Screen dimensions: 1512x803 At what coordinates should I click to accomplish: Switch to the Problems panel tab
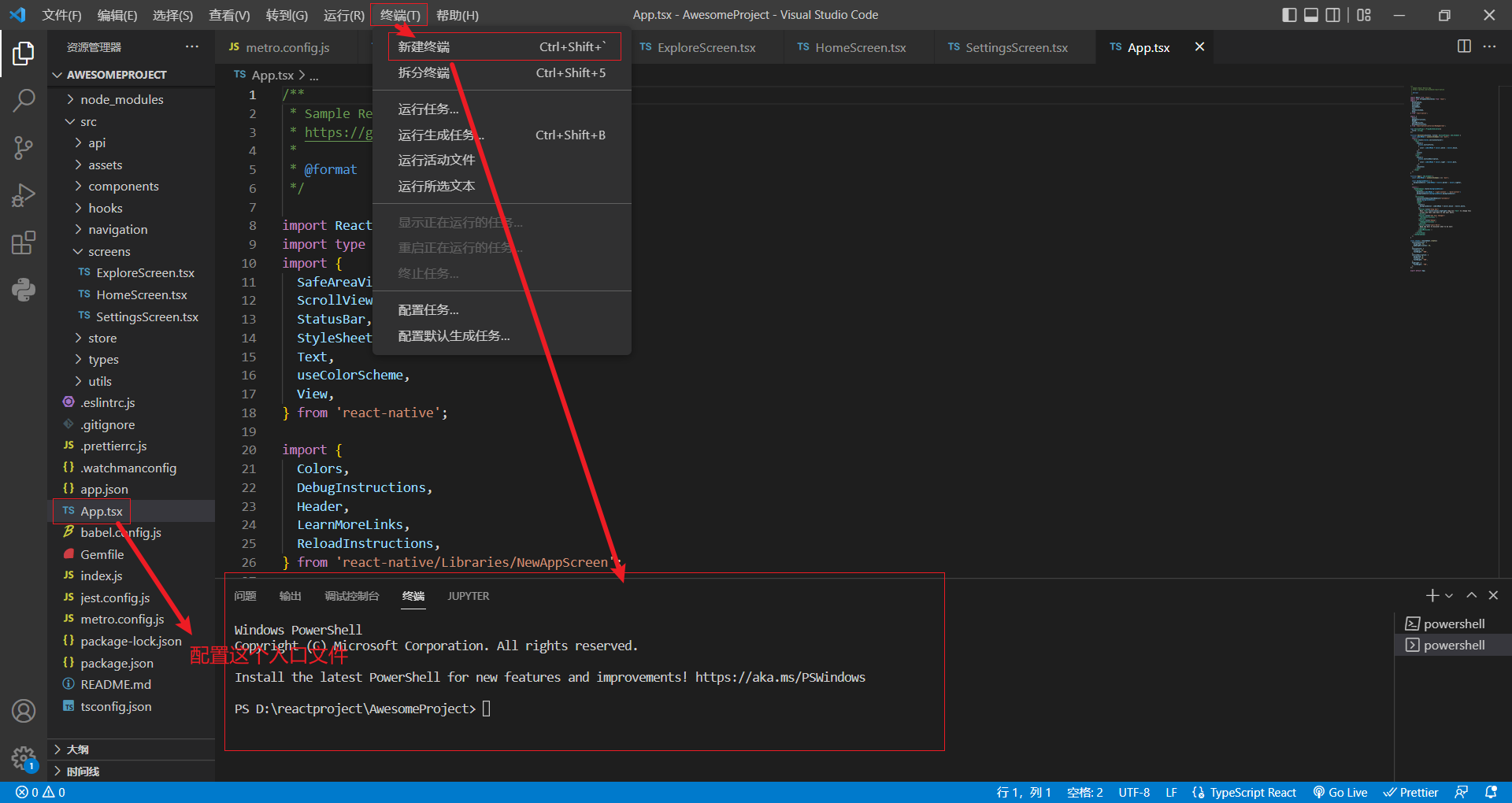pyautogui.click(x=245, y=596)
